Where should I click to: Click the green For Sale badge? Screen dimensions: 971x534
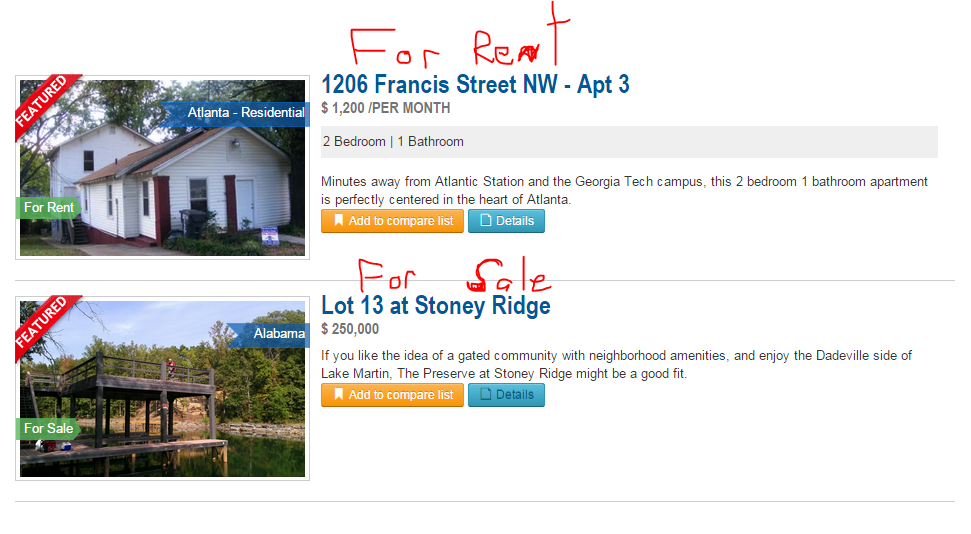[x=48, y=429]
